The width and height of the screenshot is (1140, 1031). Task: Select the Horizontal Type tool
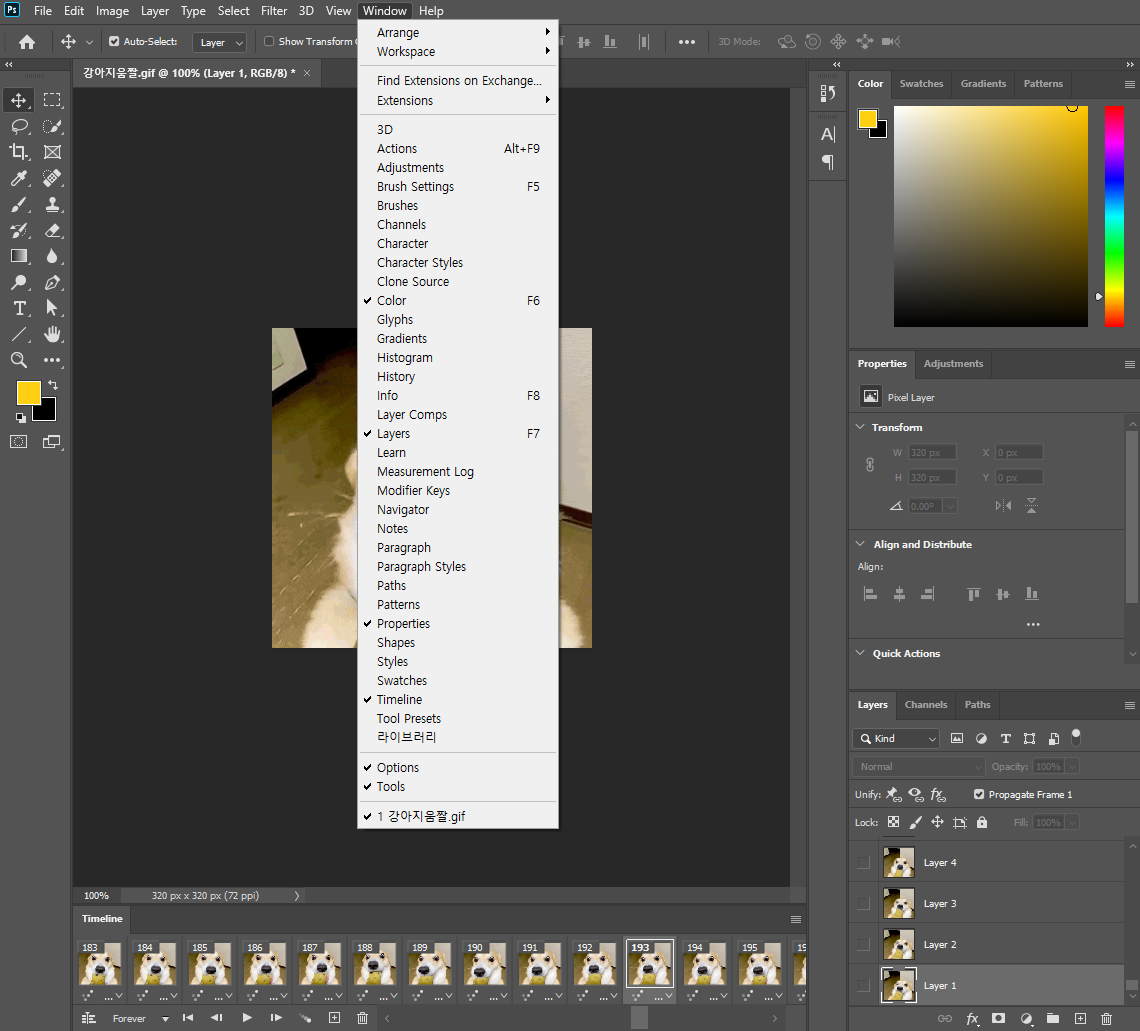point(19,308)
